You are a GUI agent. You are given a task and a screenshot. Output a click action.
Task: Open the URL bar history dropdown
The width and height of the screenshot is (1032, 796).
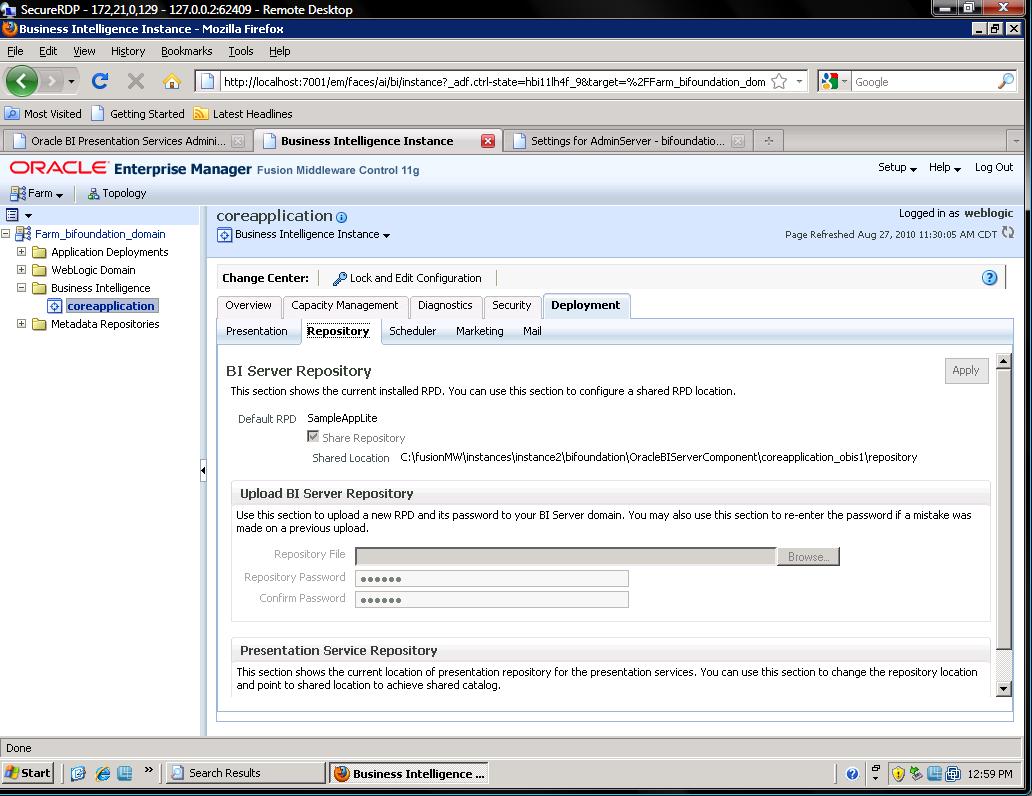click(799, 82)
